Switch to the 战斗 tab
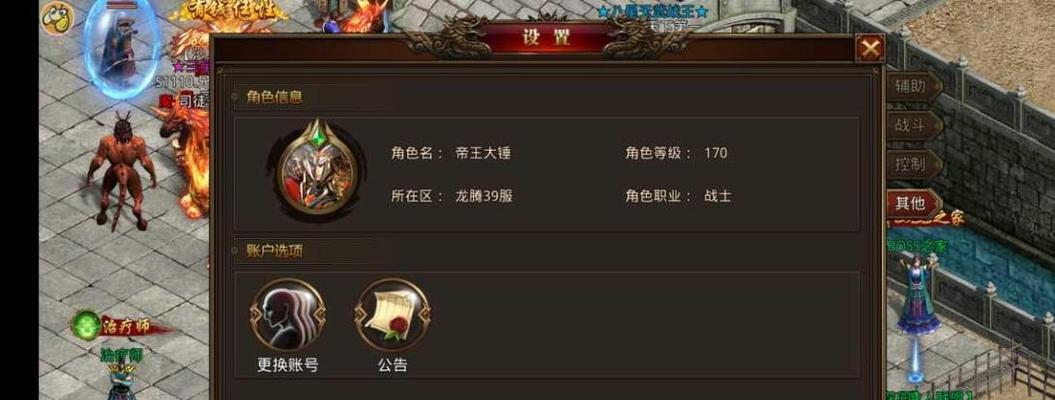Image resolution: width=1055 pixels, height=400 pixels. coord(912,125)
